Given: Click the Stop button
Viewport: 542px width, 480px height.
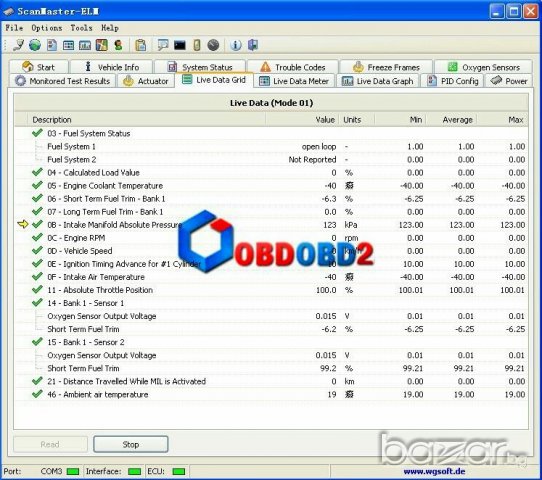Looking at the screenshot, I should click(x=131, y=444).
